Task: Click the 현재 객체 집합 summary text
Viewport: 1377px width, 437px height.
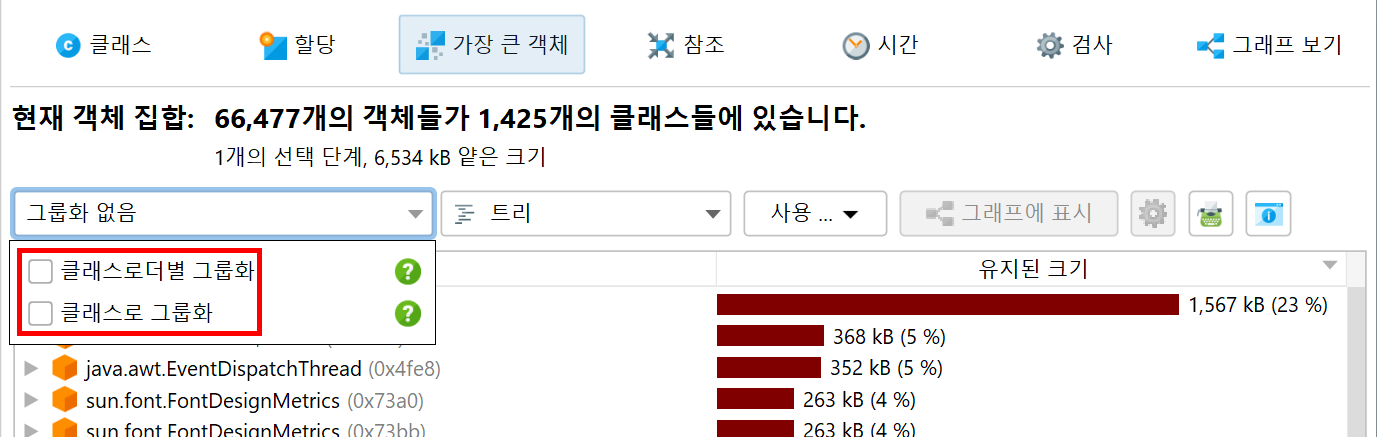Action: coord(439,120)
